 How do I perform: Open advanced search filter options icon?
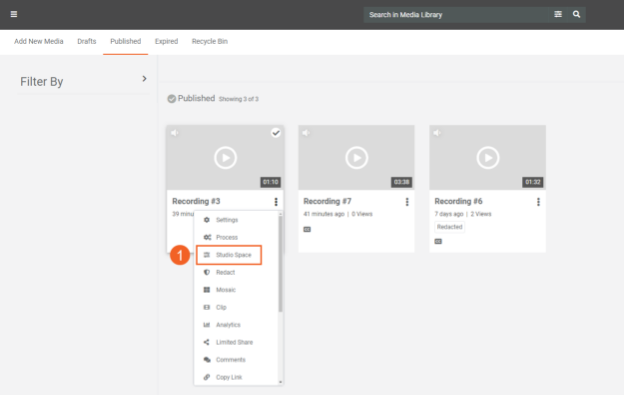click(558, 14)
